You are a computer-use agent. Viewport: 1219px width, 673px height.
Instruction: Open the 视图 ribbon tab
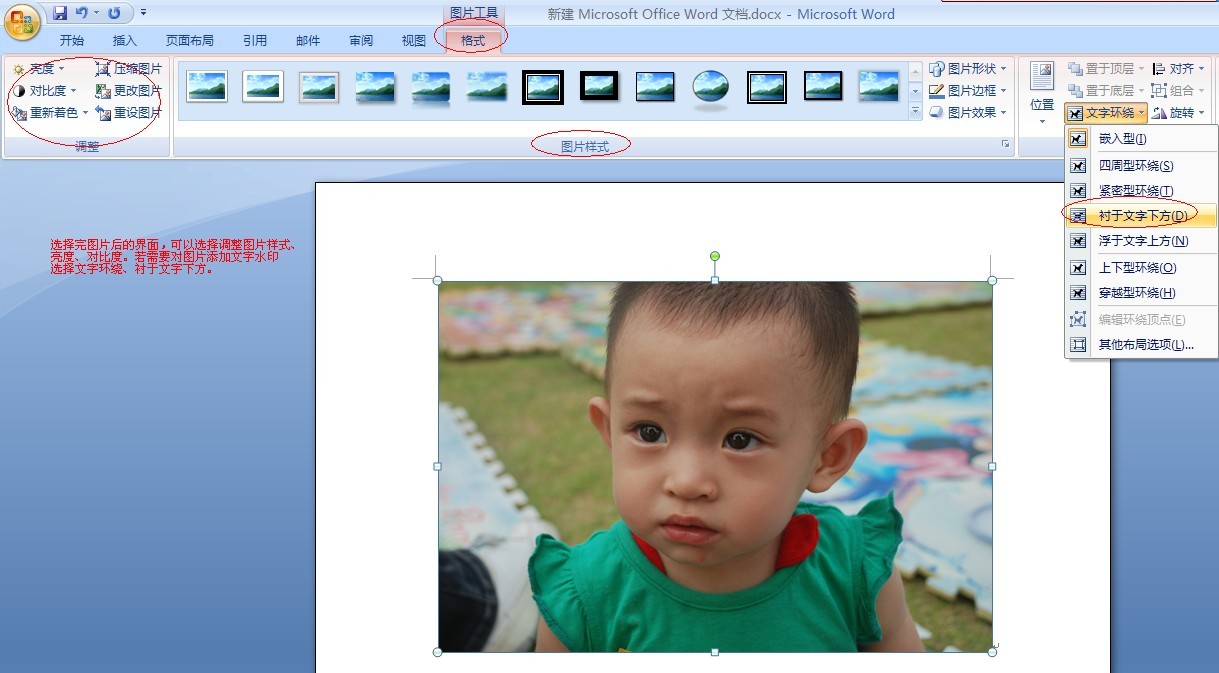pos(414,40)
